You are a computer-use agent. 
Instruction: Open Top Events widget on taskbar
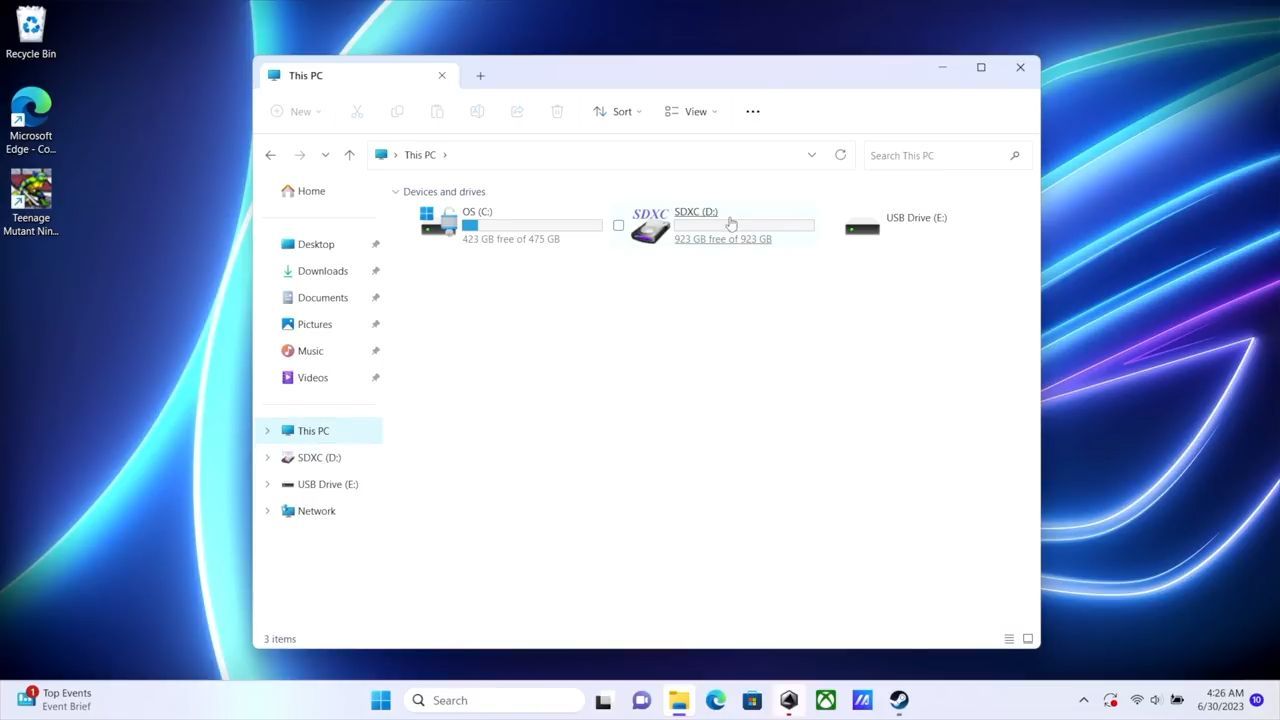[x=54, y=699]
